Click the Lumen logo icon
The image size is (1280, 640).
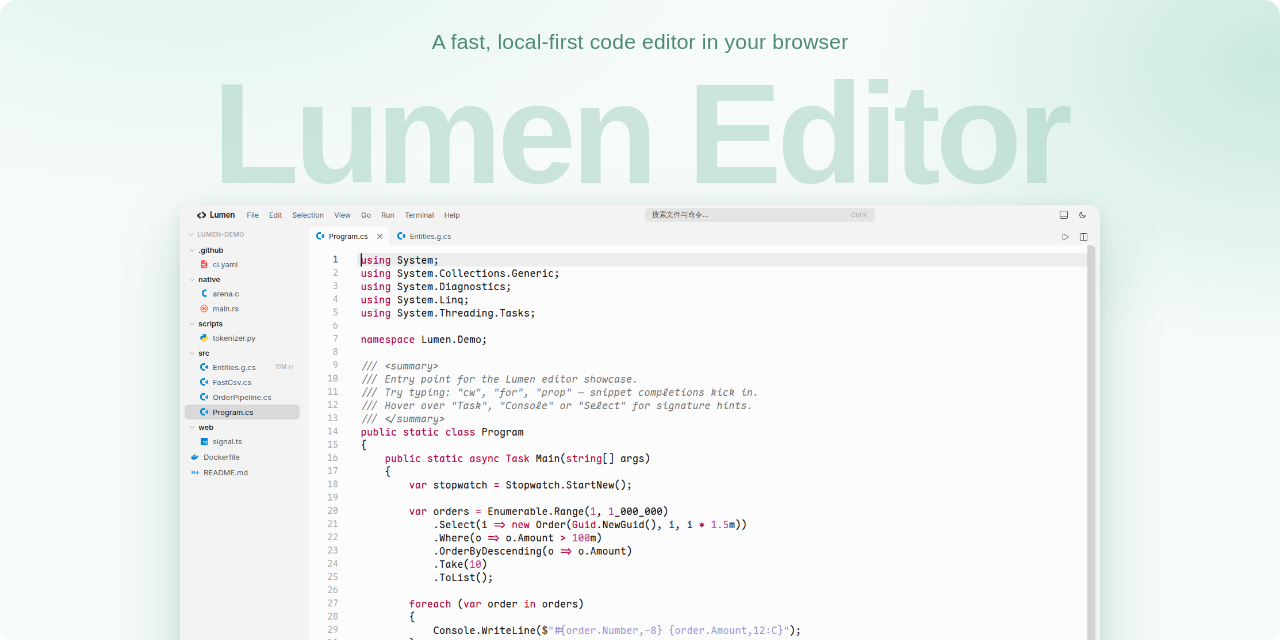pyautogui.click(x=201, y=215)
